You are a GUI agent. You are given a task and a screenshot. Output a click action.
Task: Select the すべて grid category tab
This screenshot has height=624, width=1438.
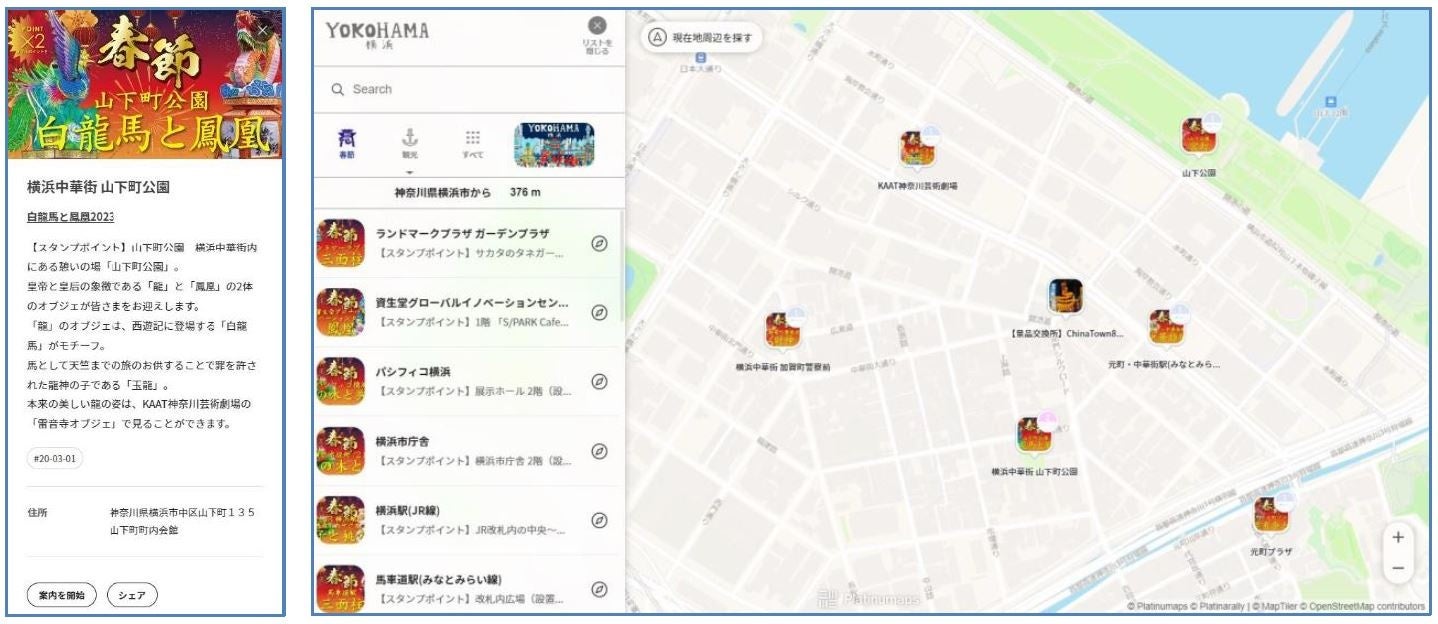coord(473,145)
